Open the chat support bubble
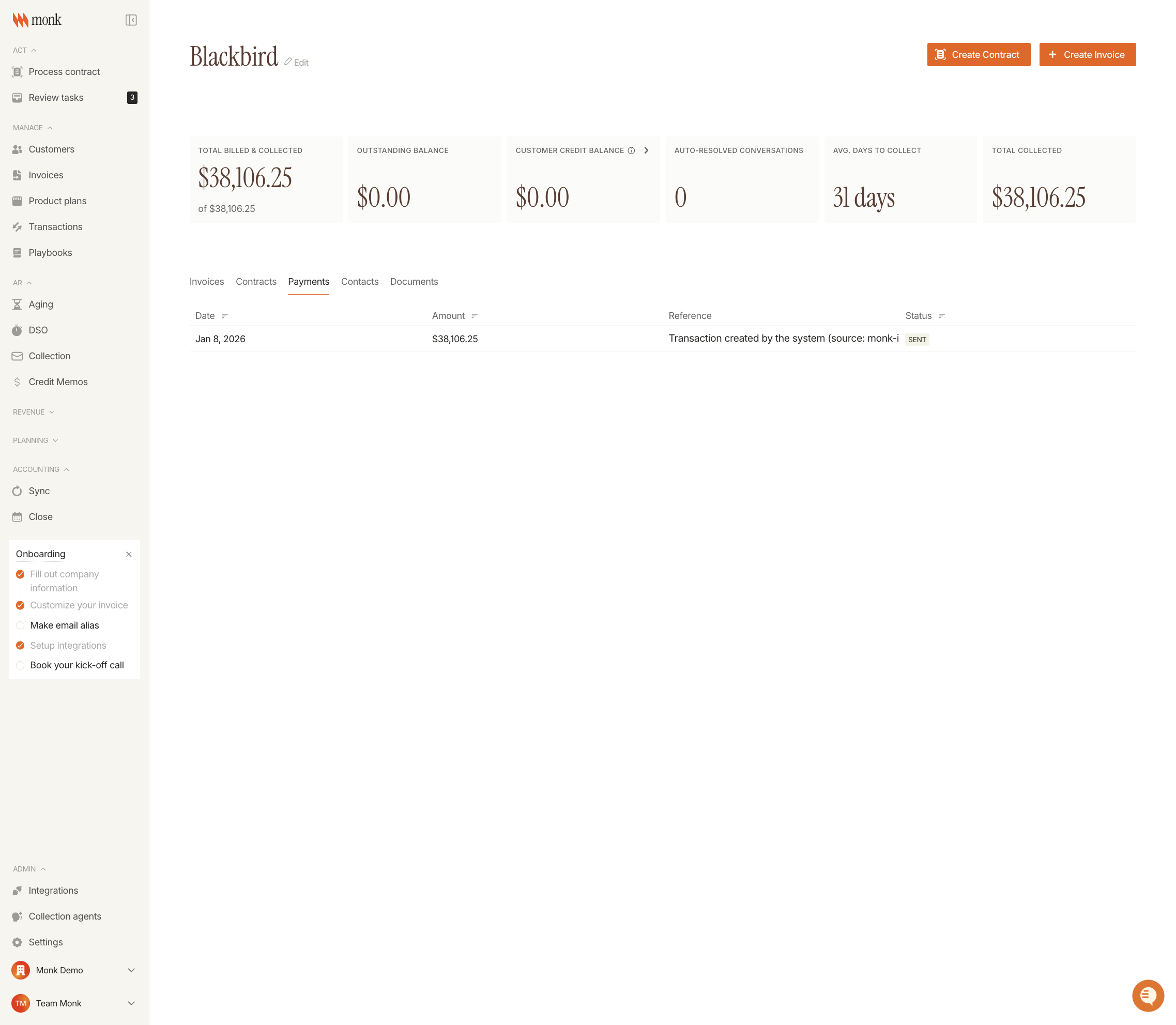This screenshot has height=1025, width=1176. (x=1148, y=995)
